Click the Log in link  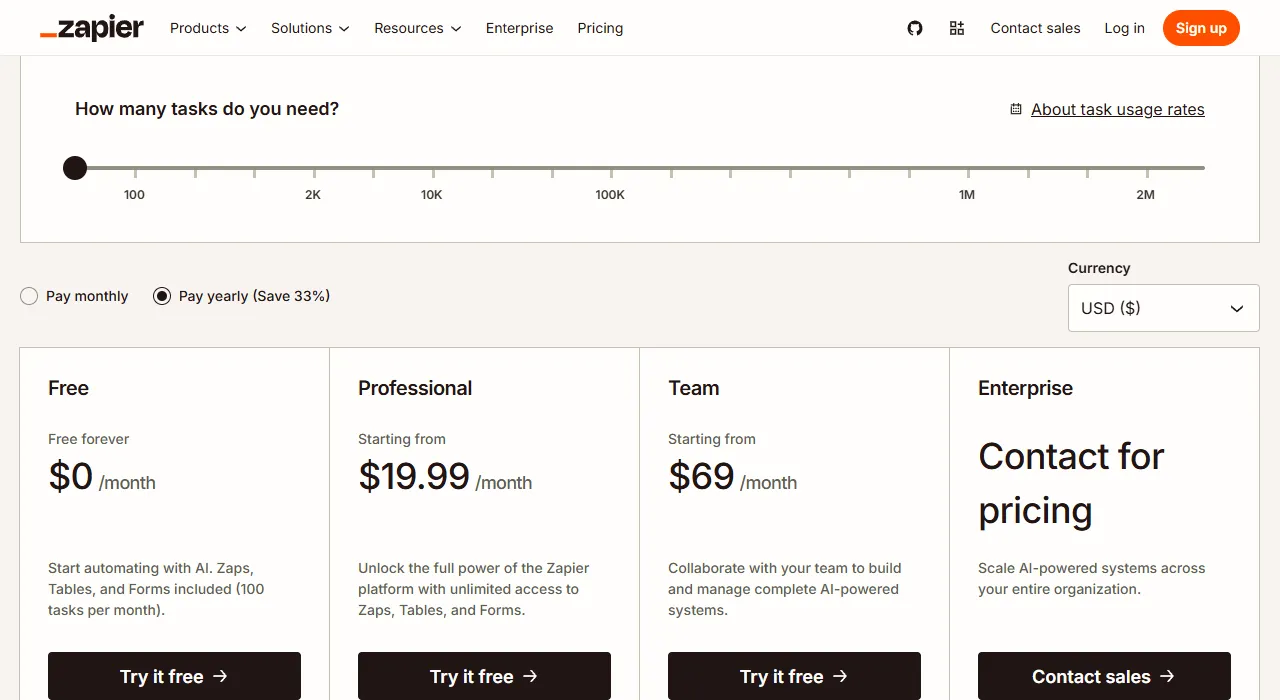(1124, 28)
